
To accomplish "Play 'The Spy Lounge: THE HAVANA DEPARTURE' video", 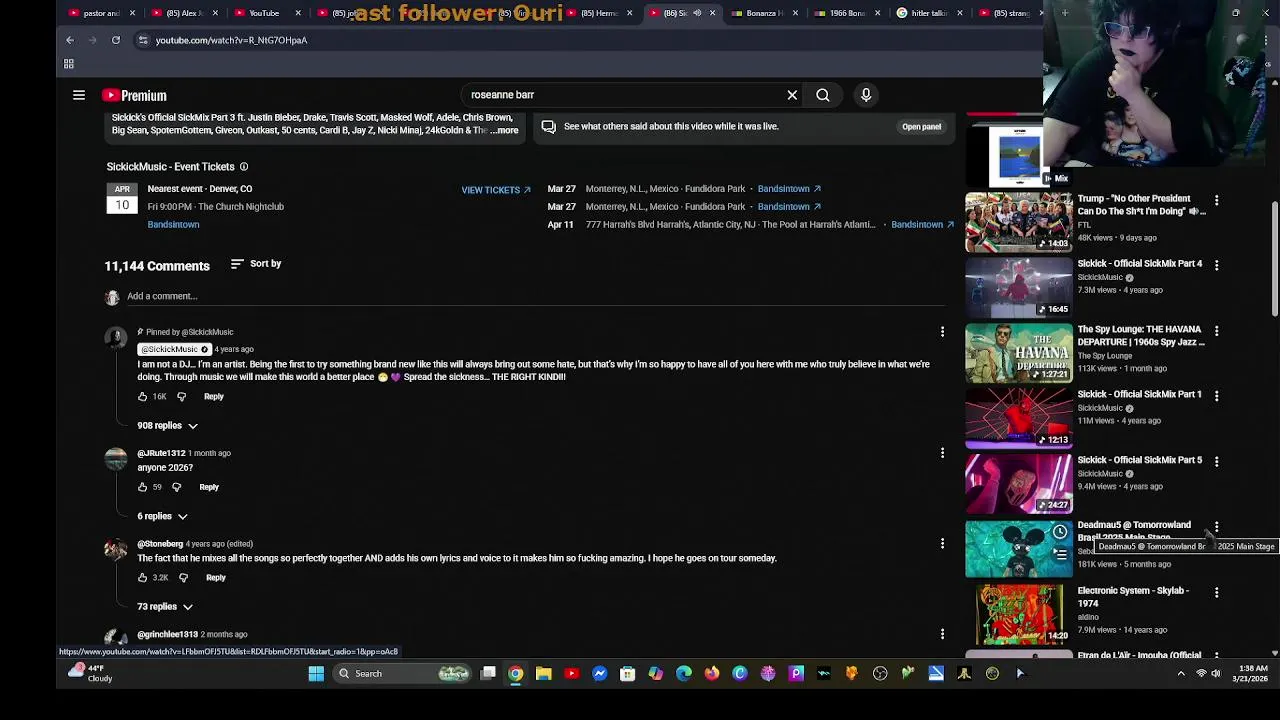I will [1018, 353].
